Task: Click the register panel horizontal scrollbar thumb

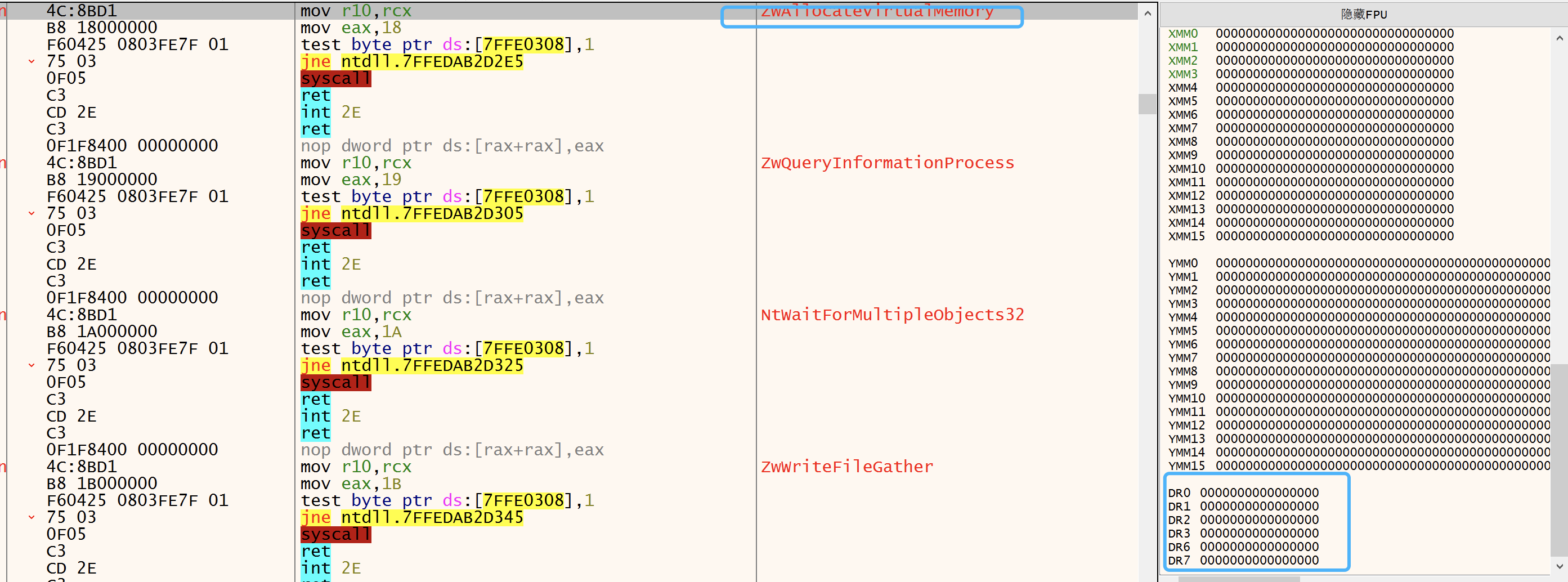Action: (1238, 579)
